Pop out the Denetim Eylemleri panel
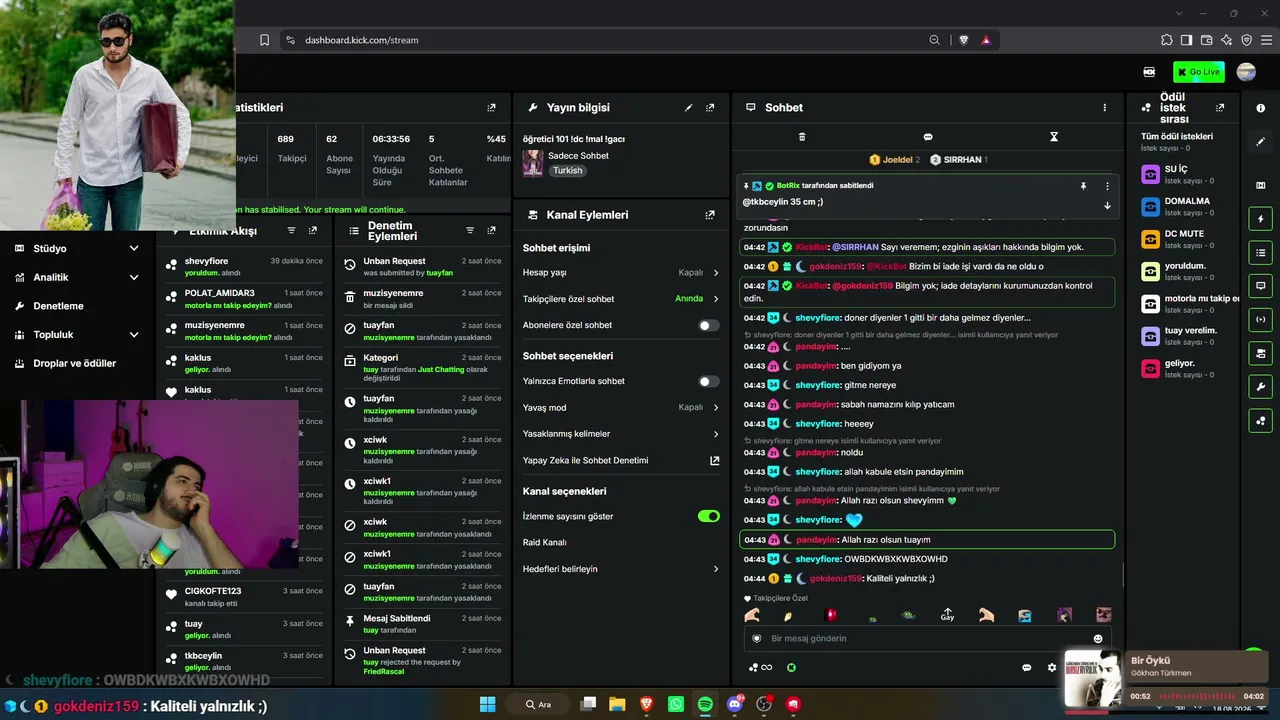 tap(491, 230)
